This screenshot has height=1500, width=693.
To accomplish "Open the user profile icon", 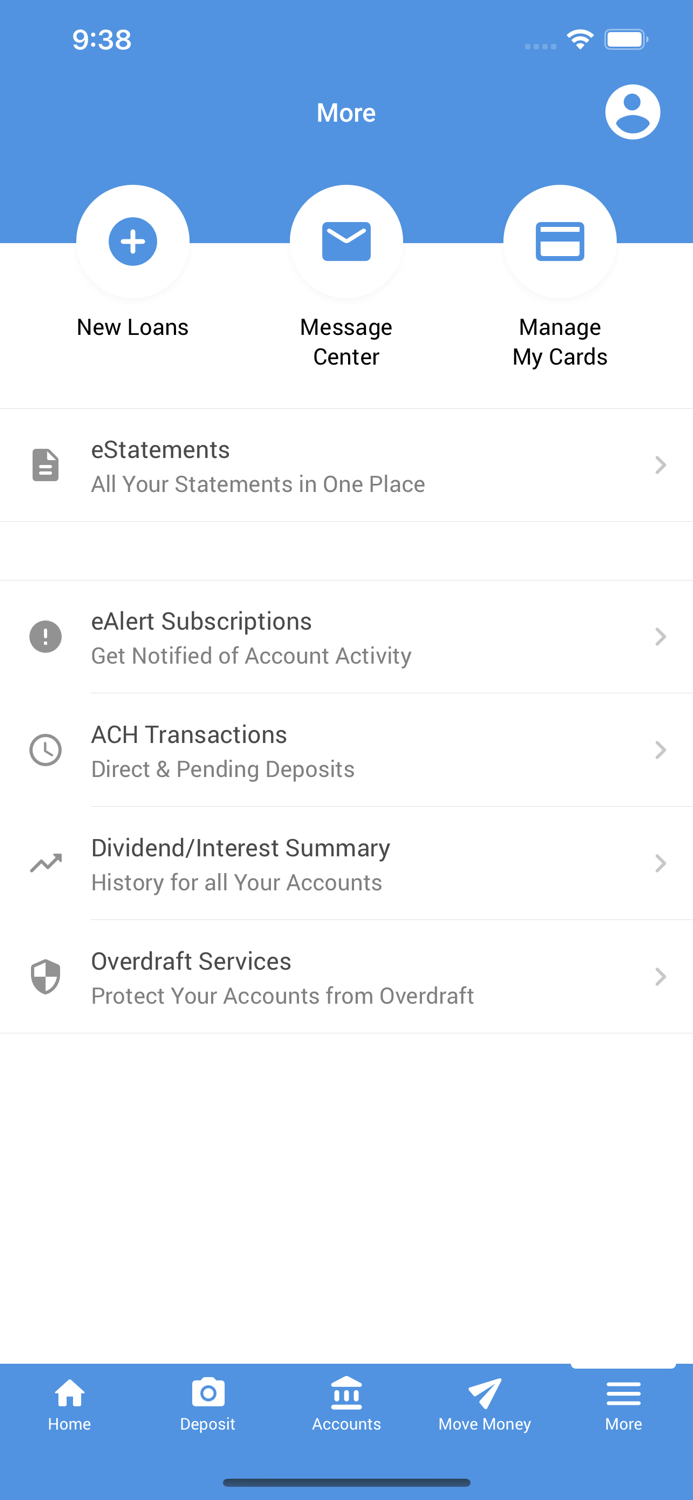I will 632,112.
